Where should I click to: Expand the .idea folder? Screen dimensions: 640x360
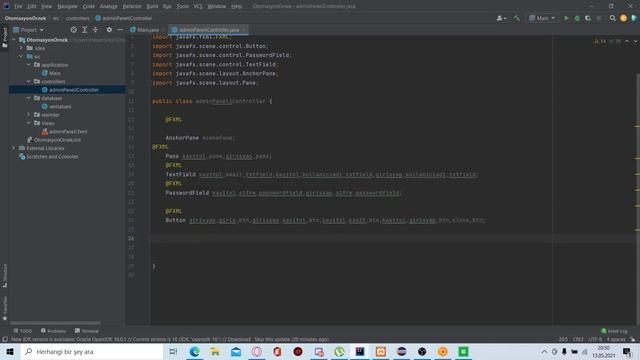[x=21, y=48]
